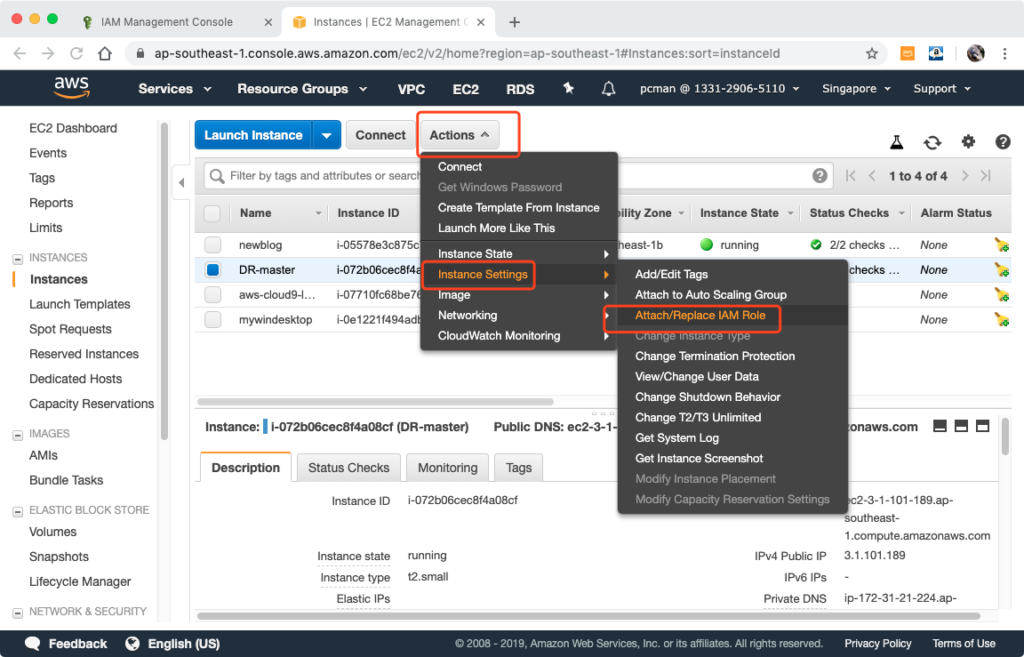Deselect the DR-master instance checkbox
Viewport: 1024px width, 657px height.
(212, 270)
